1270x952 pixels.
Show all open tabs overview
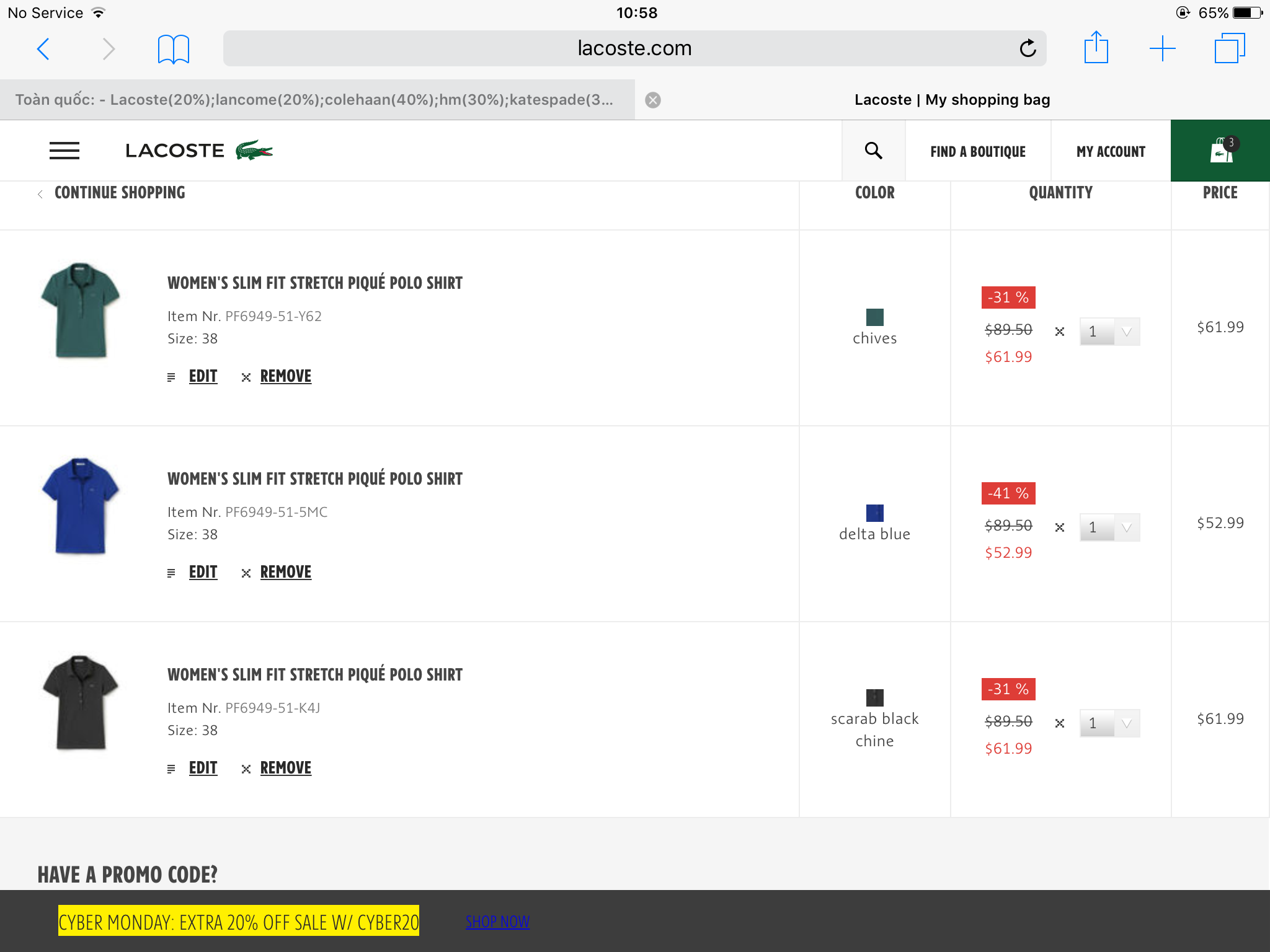(x=1230, y=48)
